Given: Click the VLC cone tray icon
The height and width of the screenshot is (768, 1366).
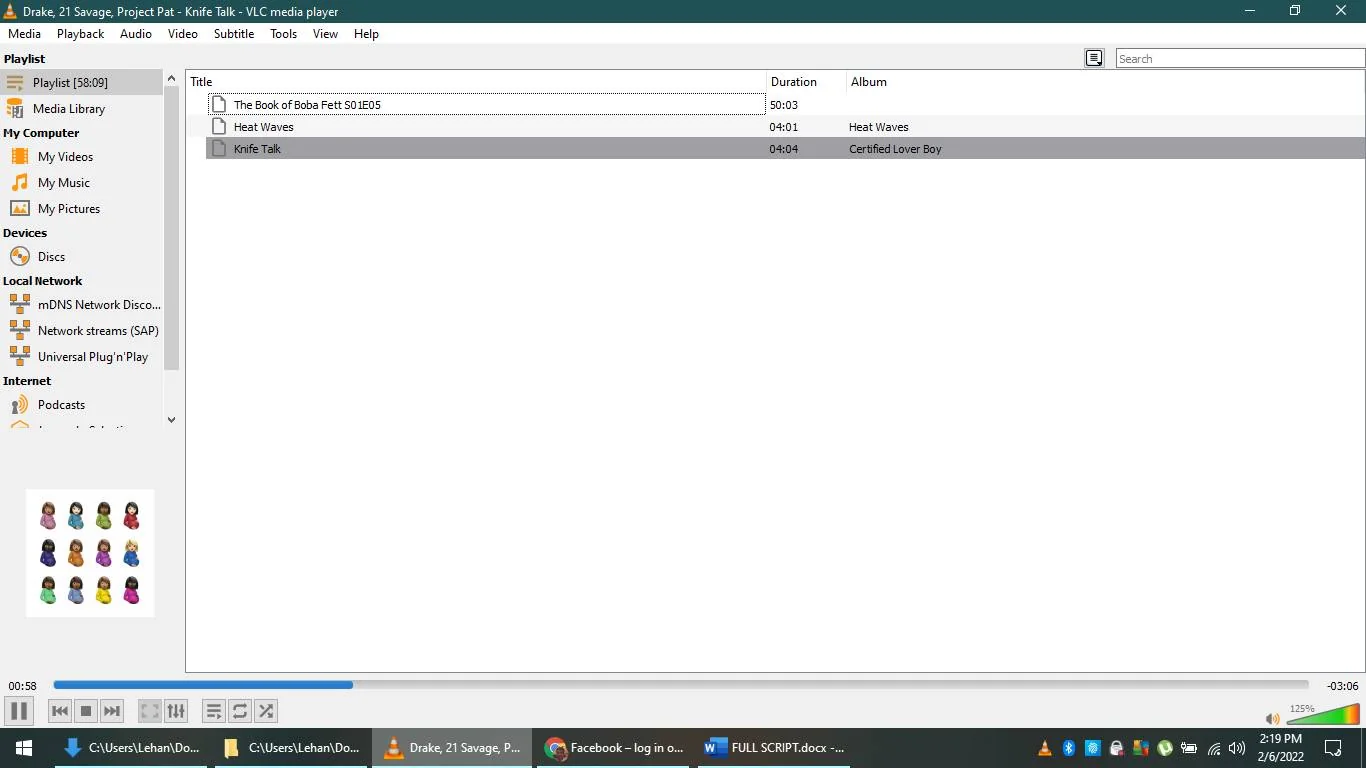Looking at the screenshot, I should tap(1045, 748).
